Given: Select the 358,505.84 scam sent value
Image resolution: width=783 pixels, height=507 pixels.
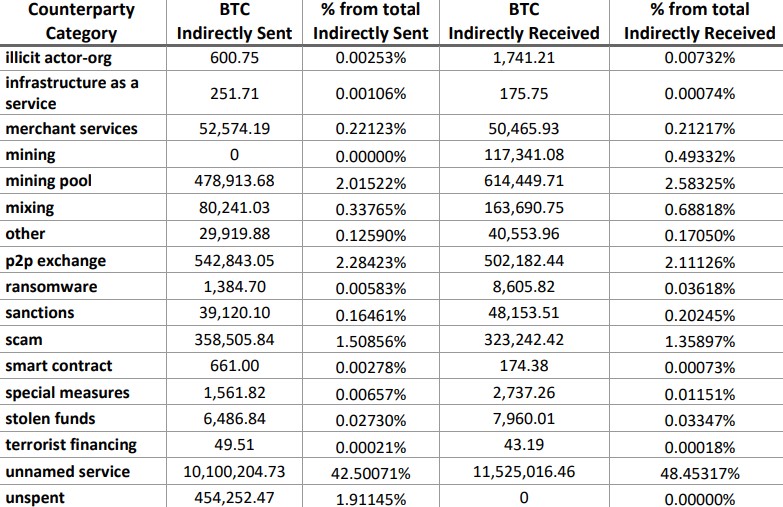Looking at the screenshot, I should click(234, 340).
